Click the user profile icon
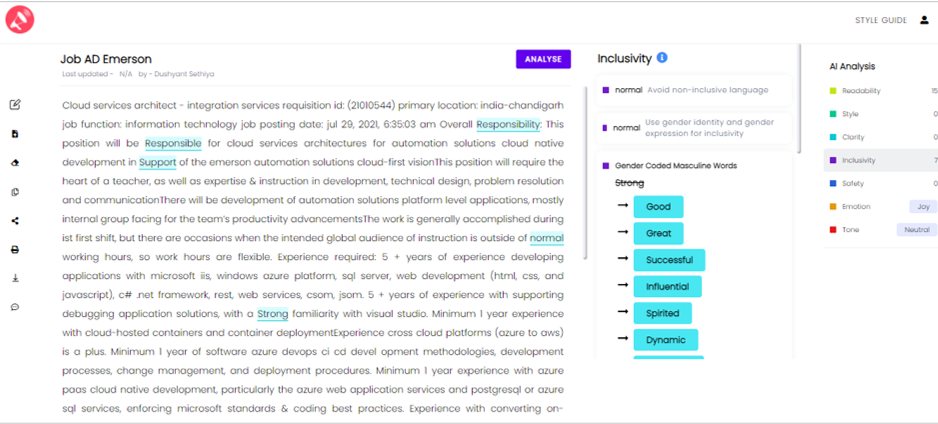 [x=924, y=20]
